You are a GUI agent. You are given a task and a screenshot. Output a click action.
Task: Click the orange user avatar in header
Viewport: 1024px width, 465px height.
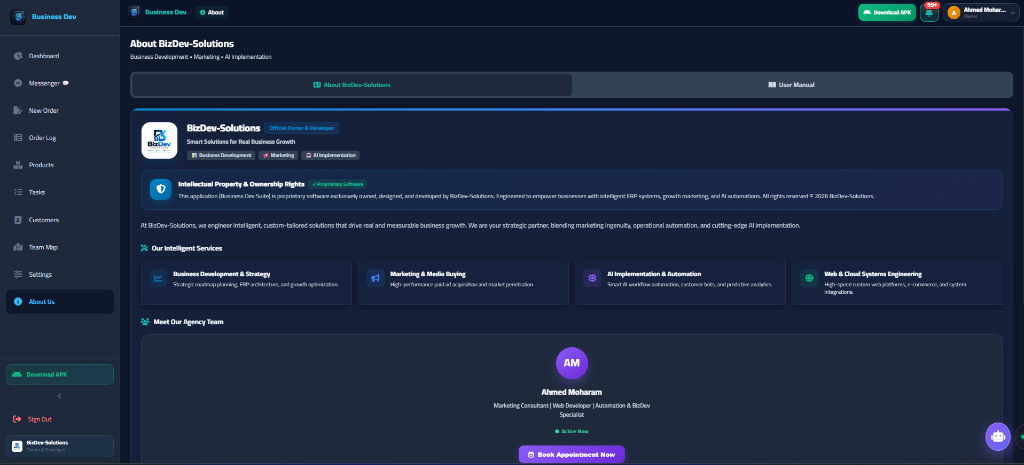click(954, 12)
